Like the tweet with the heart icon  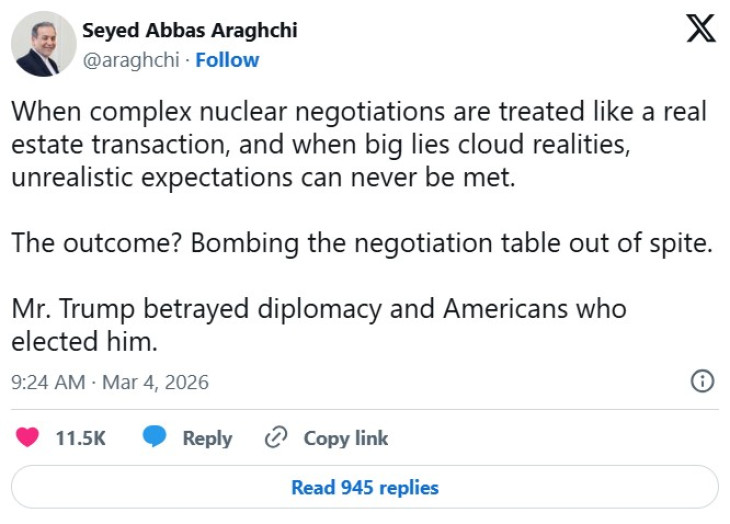click(28, 438)
